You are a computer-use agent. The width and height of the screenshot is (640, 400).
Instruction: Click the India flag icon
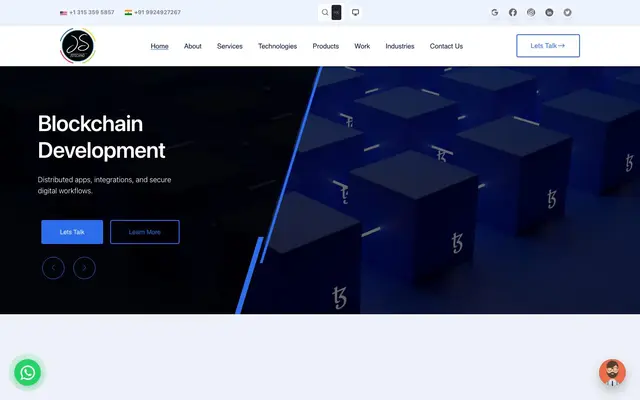[x=128, y=13]
